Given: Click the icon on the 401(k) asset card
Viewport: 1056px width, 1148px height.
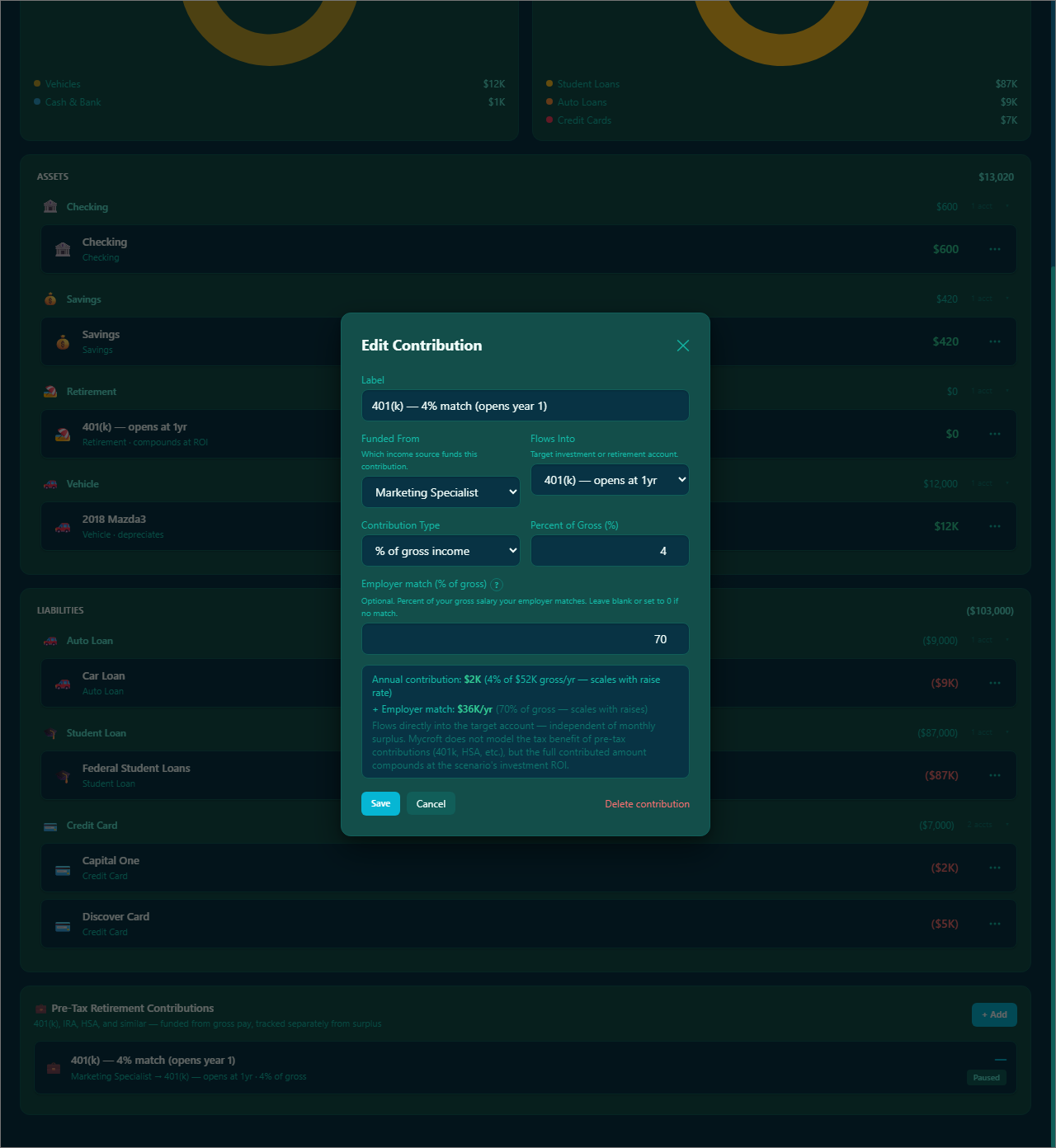Looking at the screenshot, I should pos(63,435).
